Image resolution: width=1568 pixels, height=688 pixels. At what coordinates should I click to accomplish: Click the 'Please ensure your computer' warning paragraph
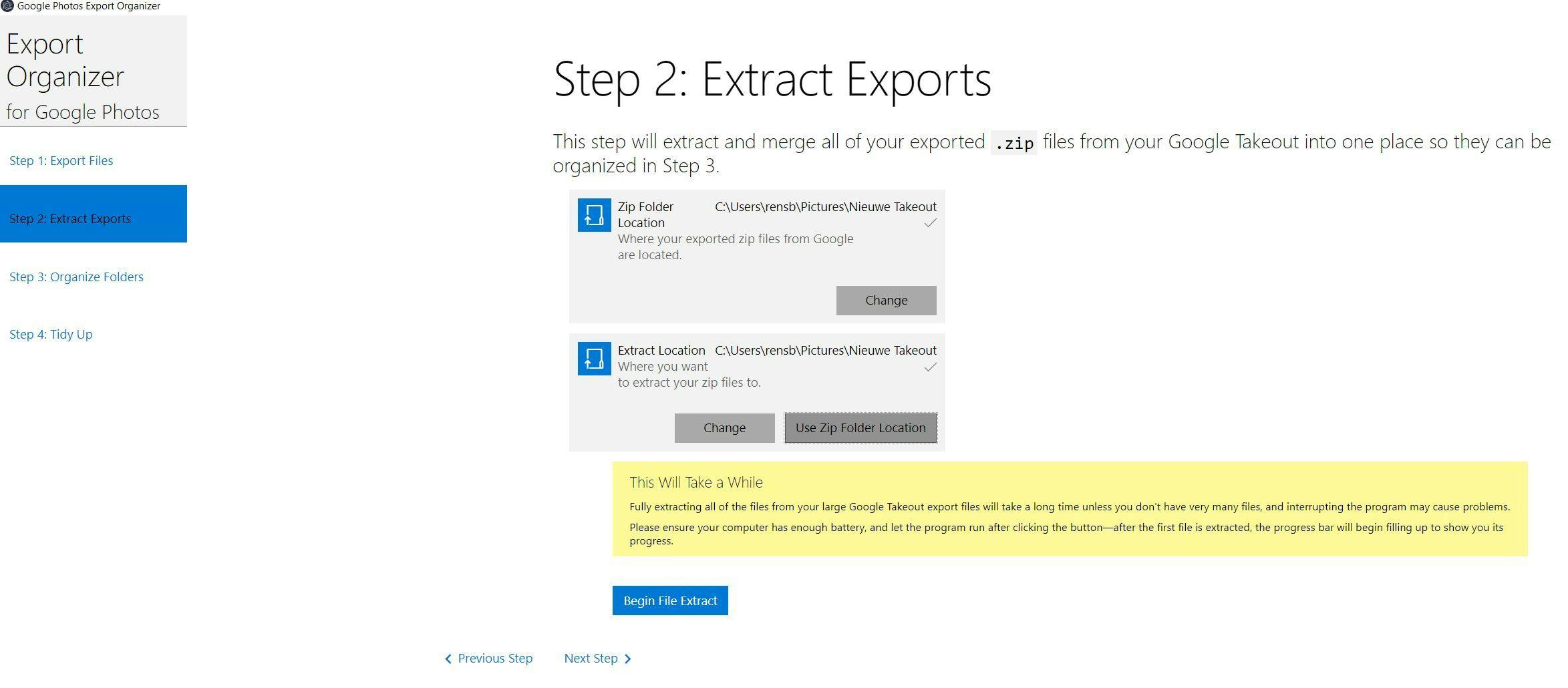[1066, 534]
